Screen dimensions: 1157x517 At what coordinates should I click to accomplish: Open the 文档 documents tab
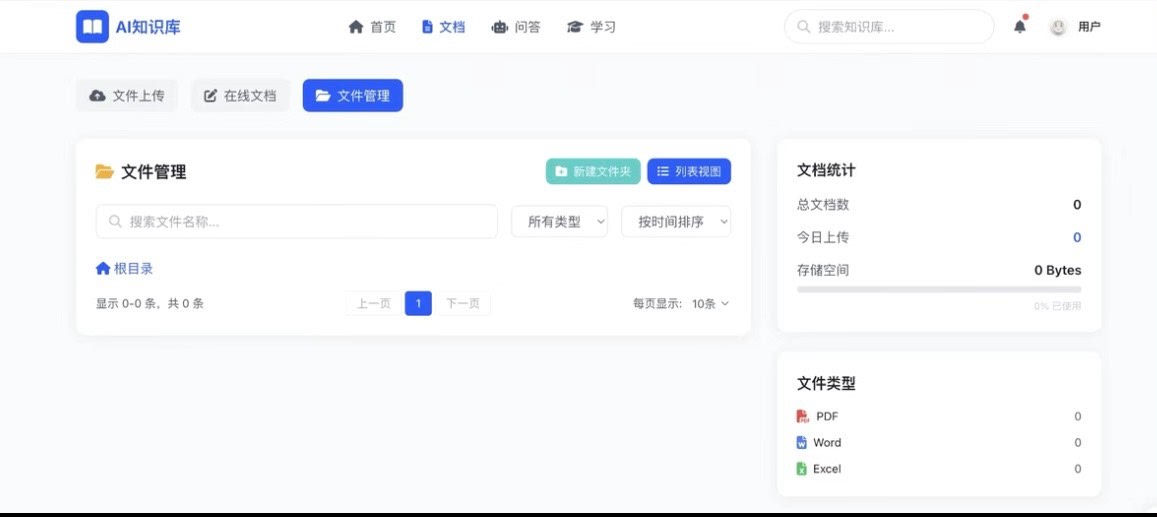(443, 27)
